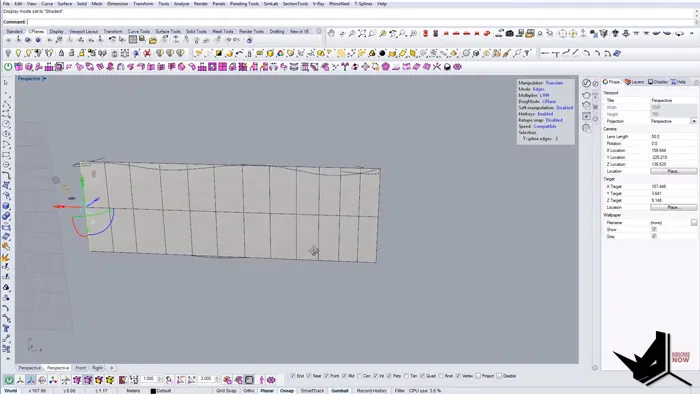Viewport: 700px width, 394px height.
Task: Click the four-arrow move icon in T-Splines toolbar
Action: point(365,67)
